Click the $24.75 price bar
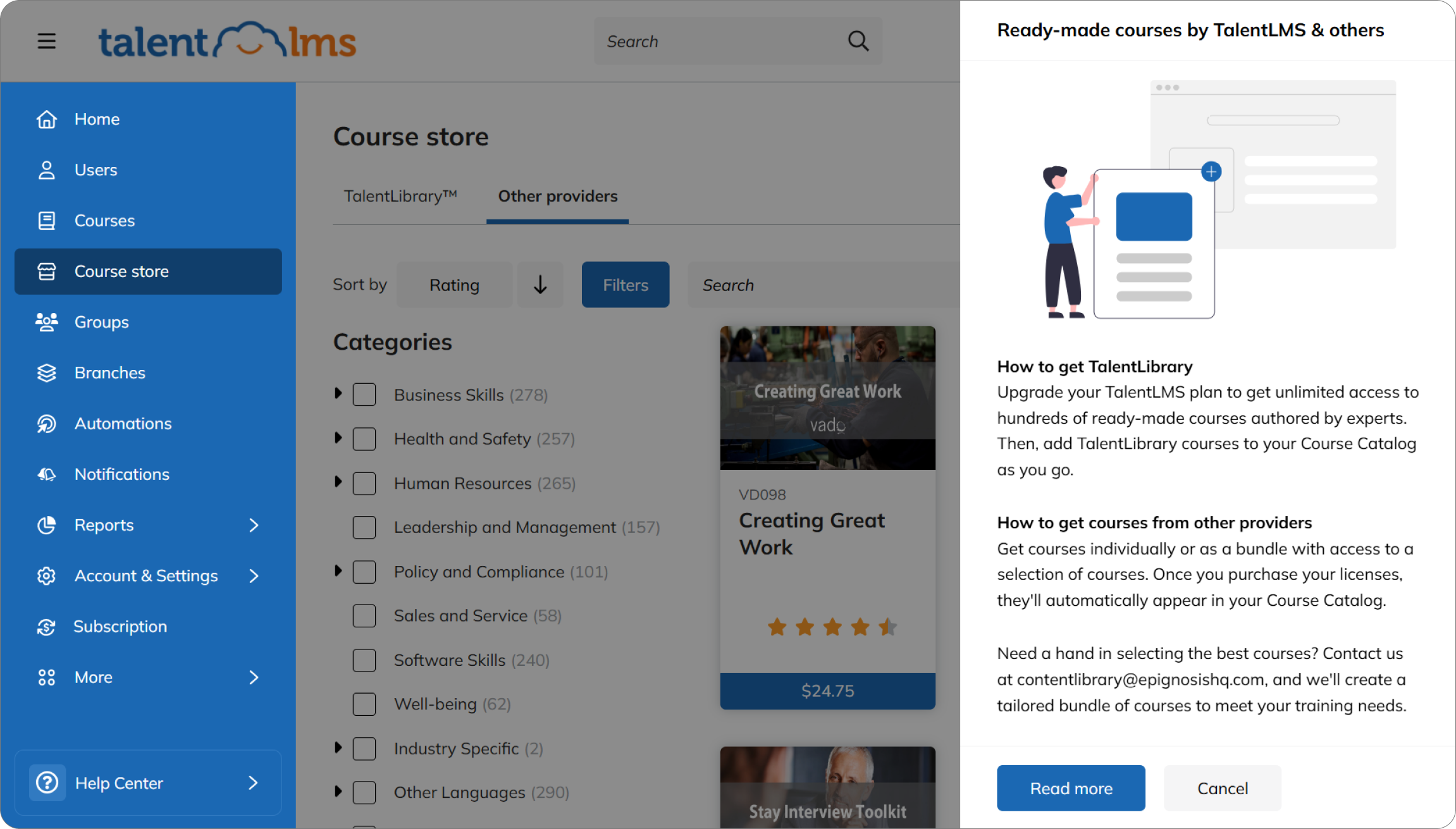This screenshot has height=829, width=1456. (827, 691)
